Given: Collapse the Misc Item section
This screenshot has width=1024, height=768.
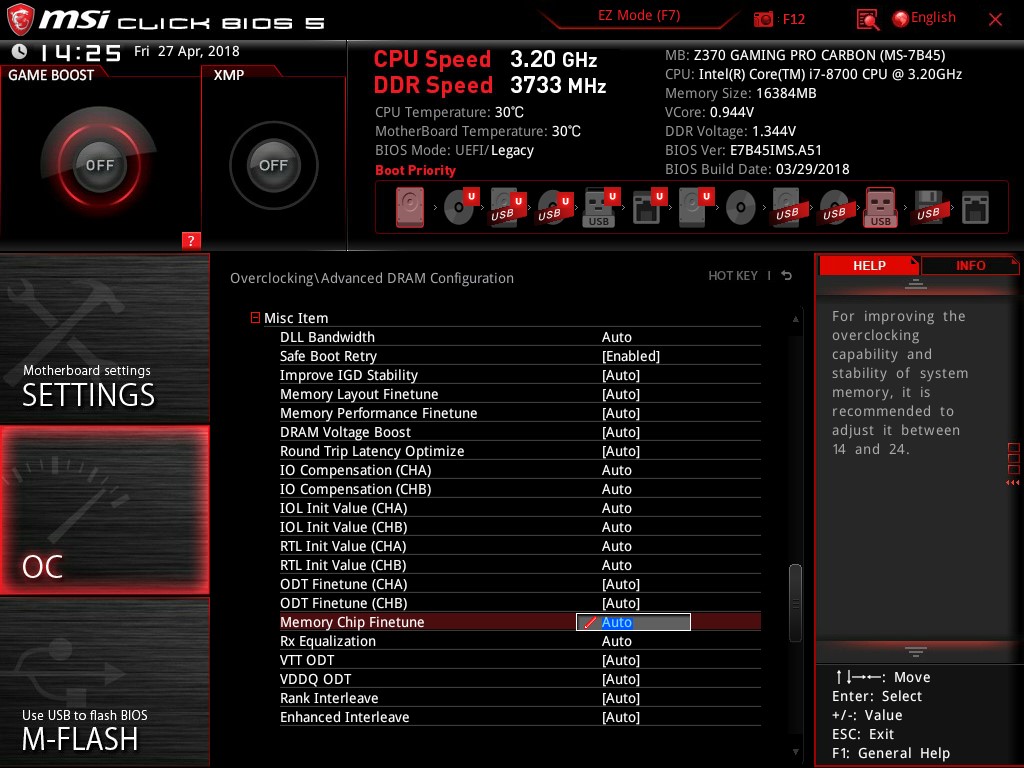Looking at the screenshot, I should 255,318.
